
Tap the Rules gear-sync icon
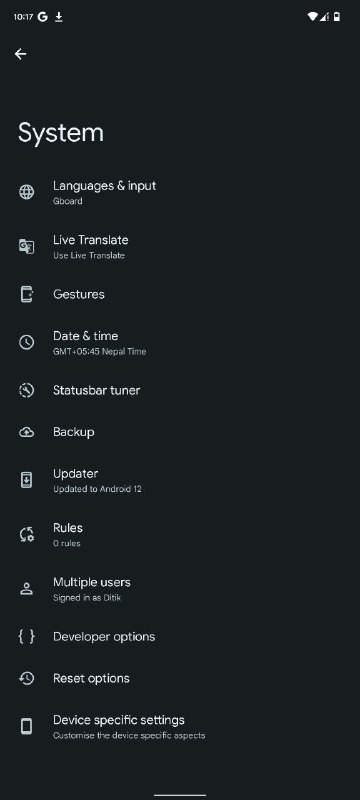point(27,534)
